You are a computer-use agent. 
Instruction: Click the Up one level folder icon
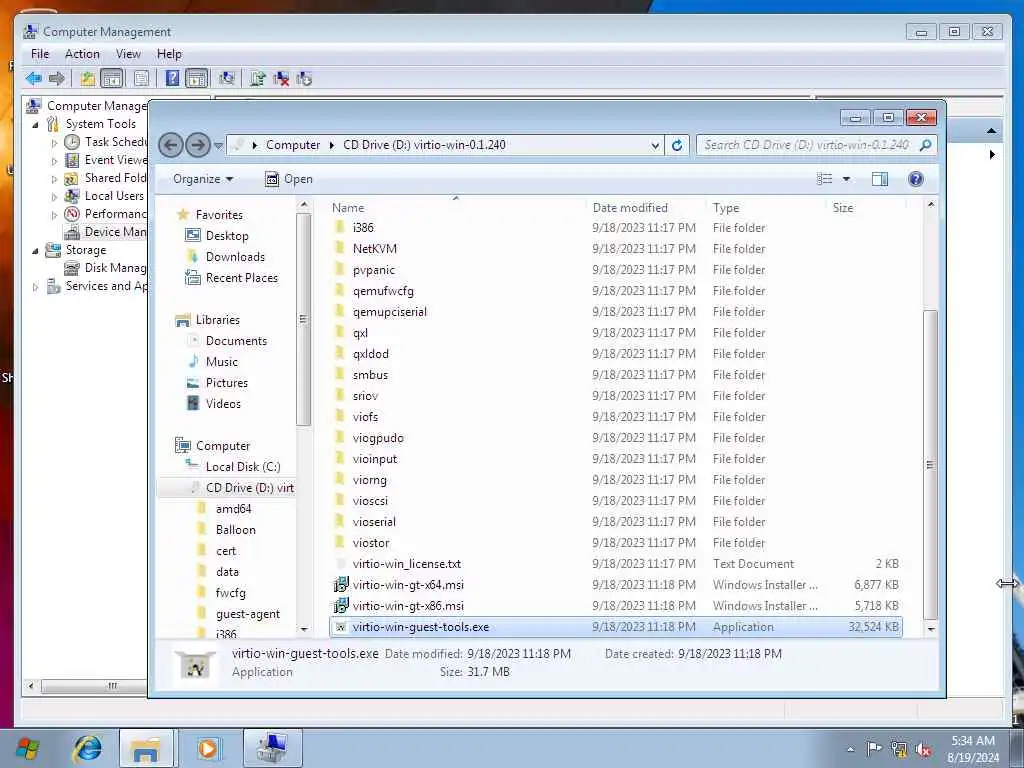tap(88, 79)
